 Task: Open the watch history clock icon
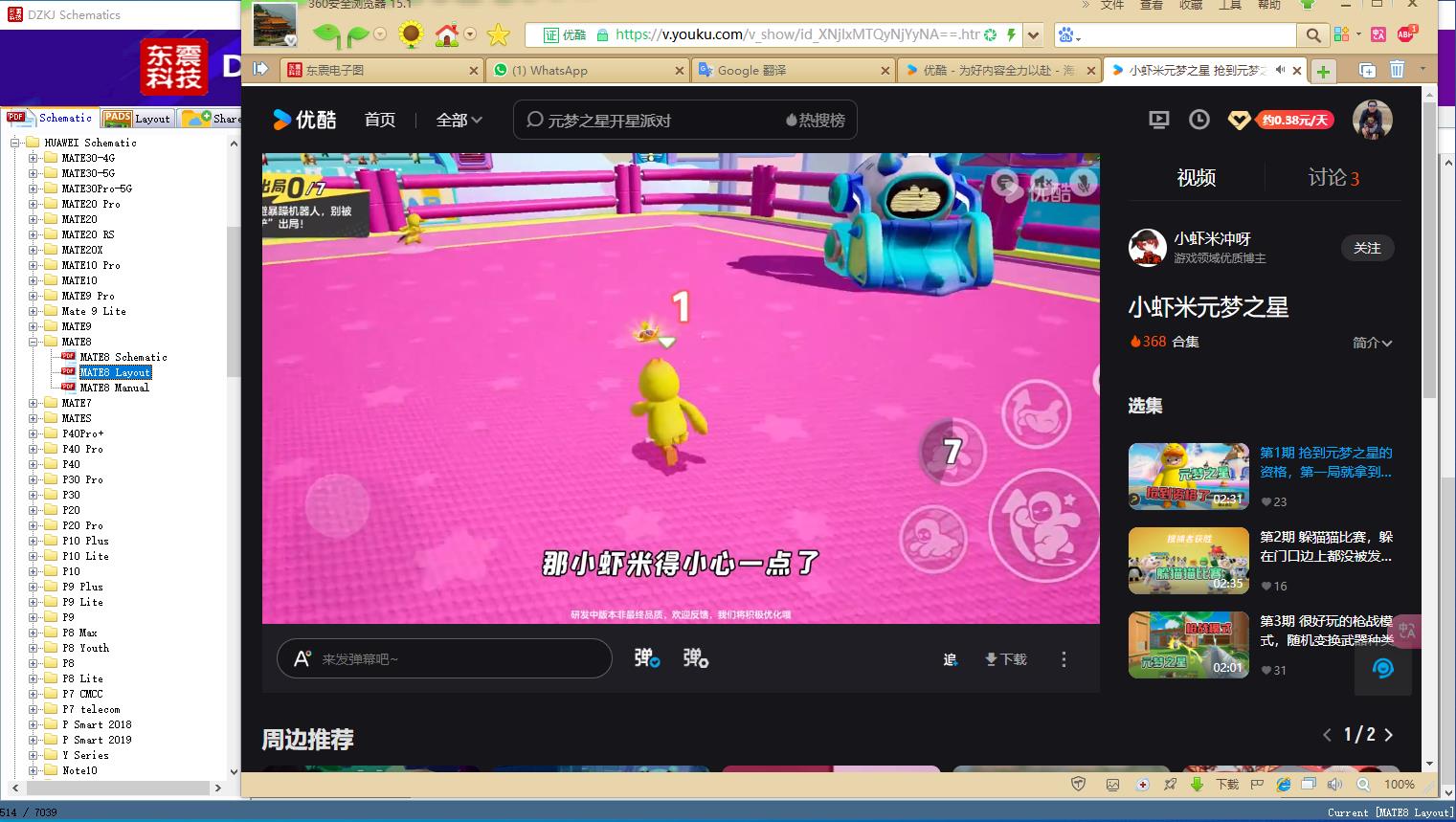click(x=1198, y=120)
